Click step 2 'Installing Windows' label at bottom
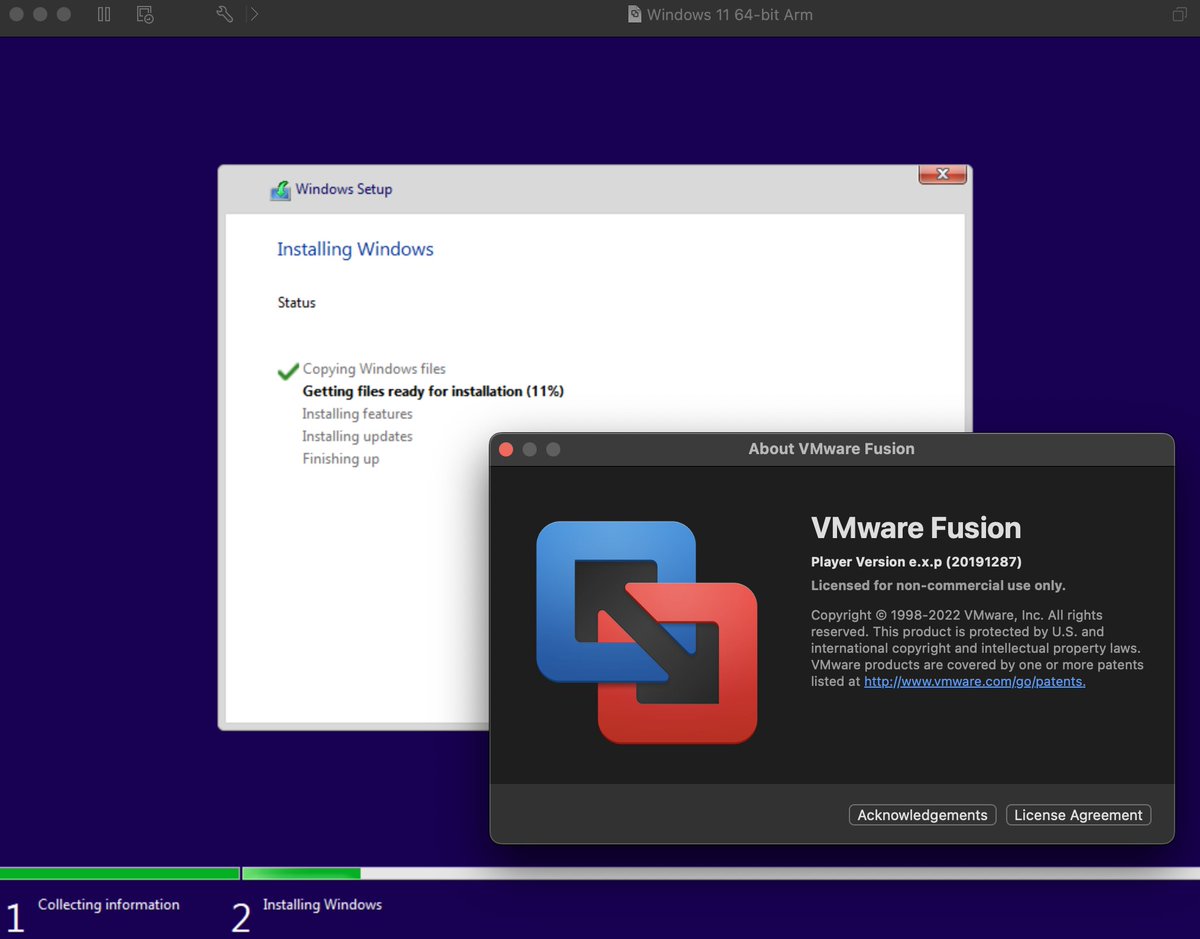The width and height of the screenshot is (1200, 939). pos(322,904)
